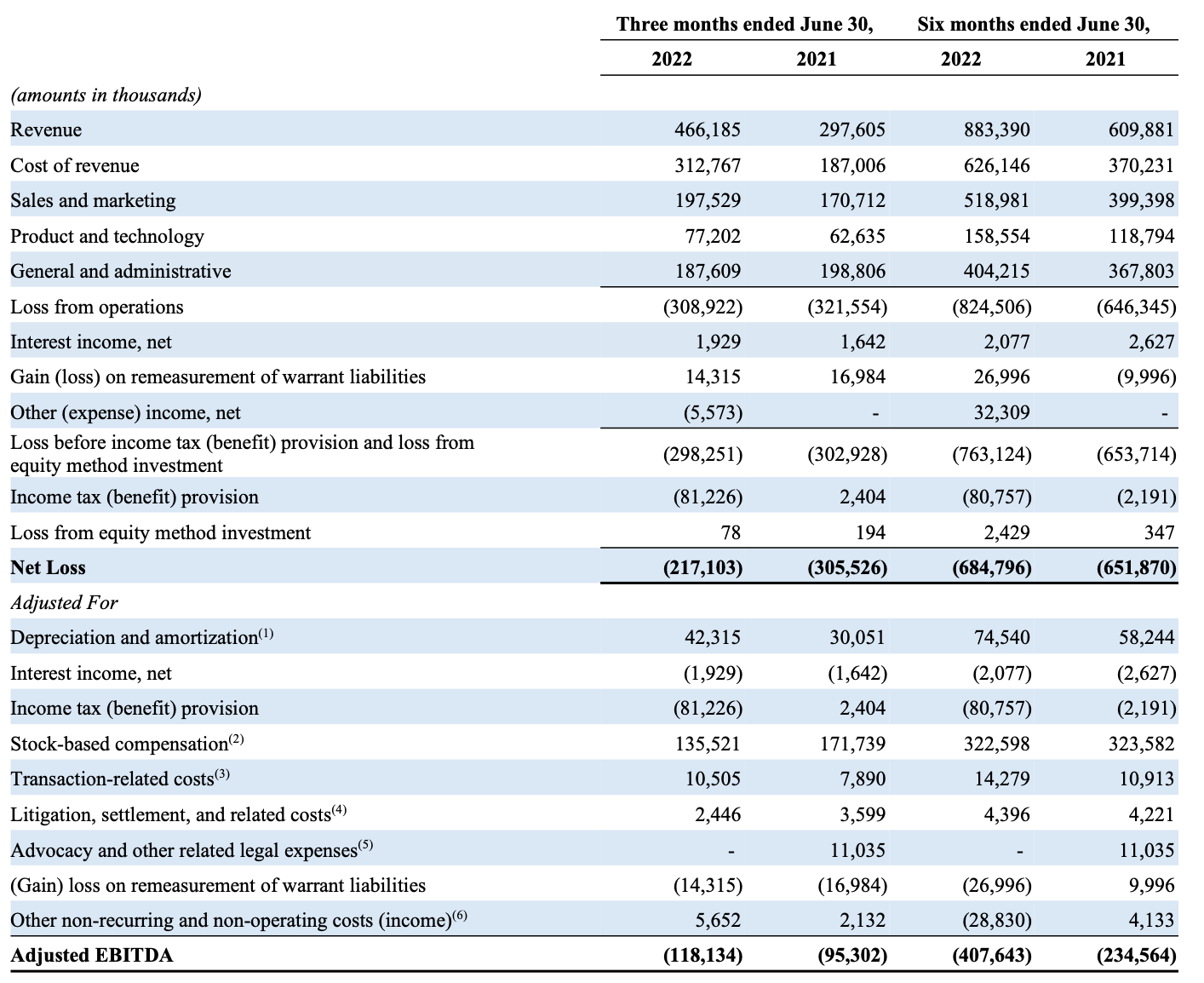Click the "General and administrative" label
The height and width of the screenshot is (983, 1204).
click(121, 271)
